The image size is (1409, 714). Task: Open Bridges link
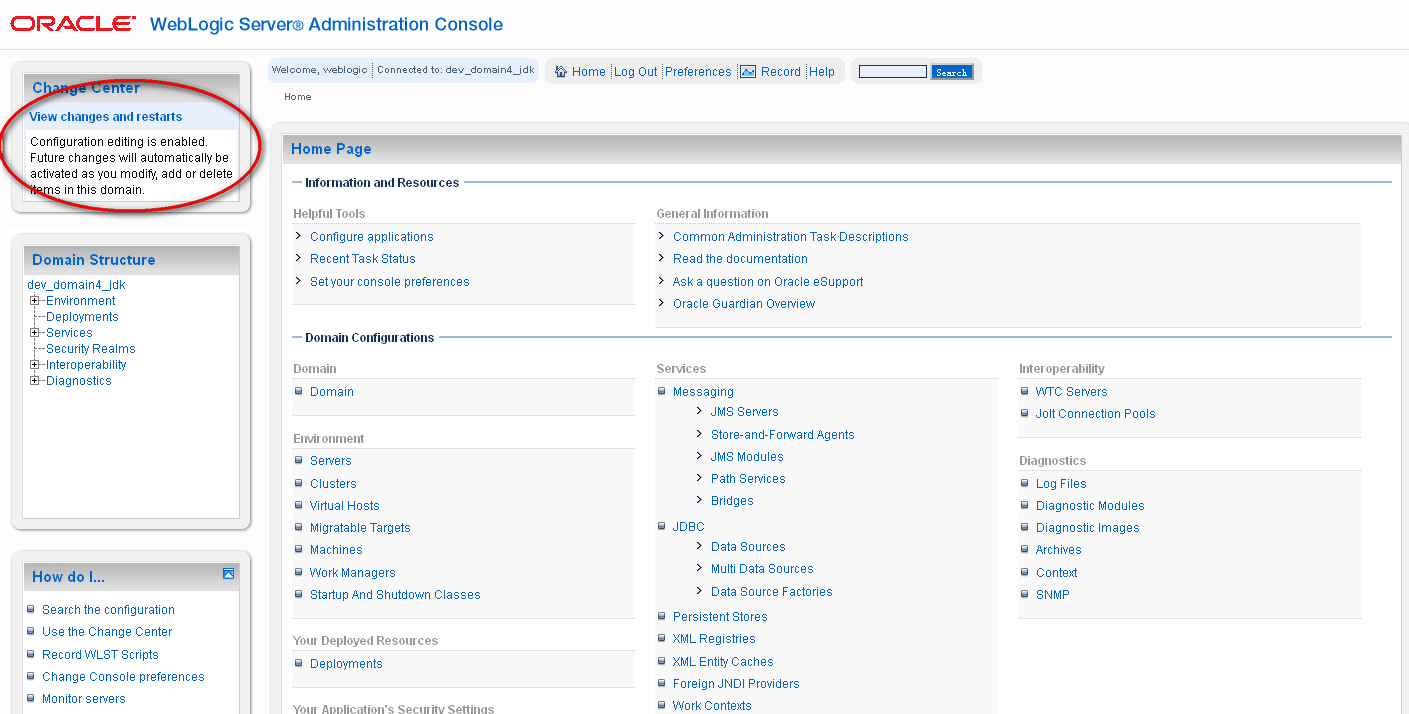(732, 501)
